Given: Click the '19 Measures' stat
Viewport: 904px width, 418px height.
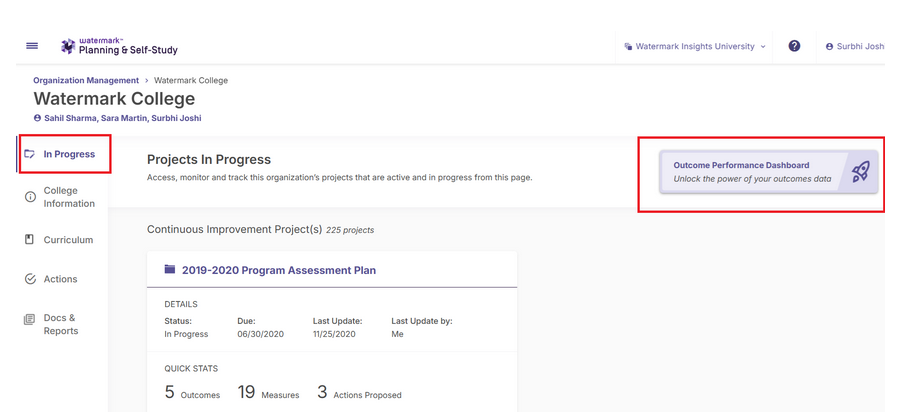Looking at the screenshot, I should [x=268, y=393].
